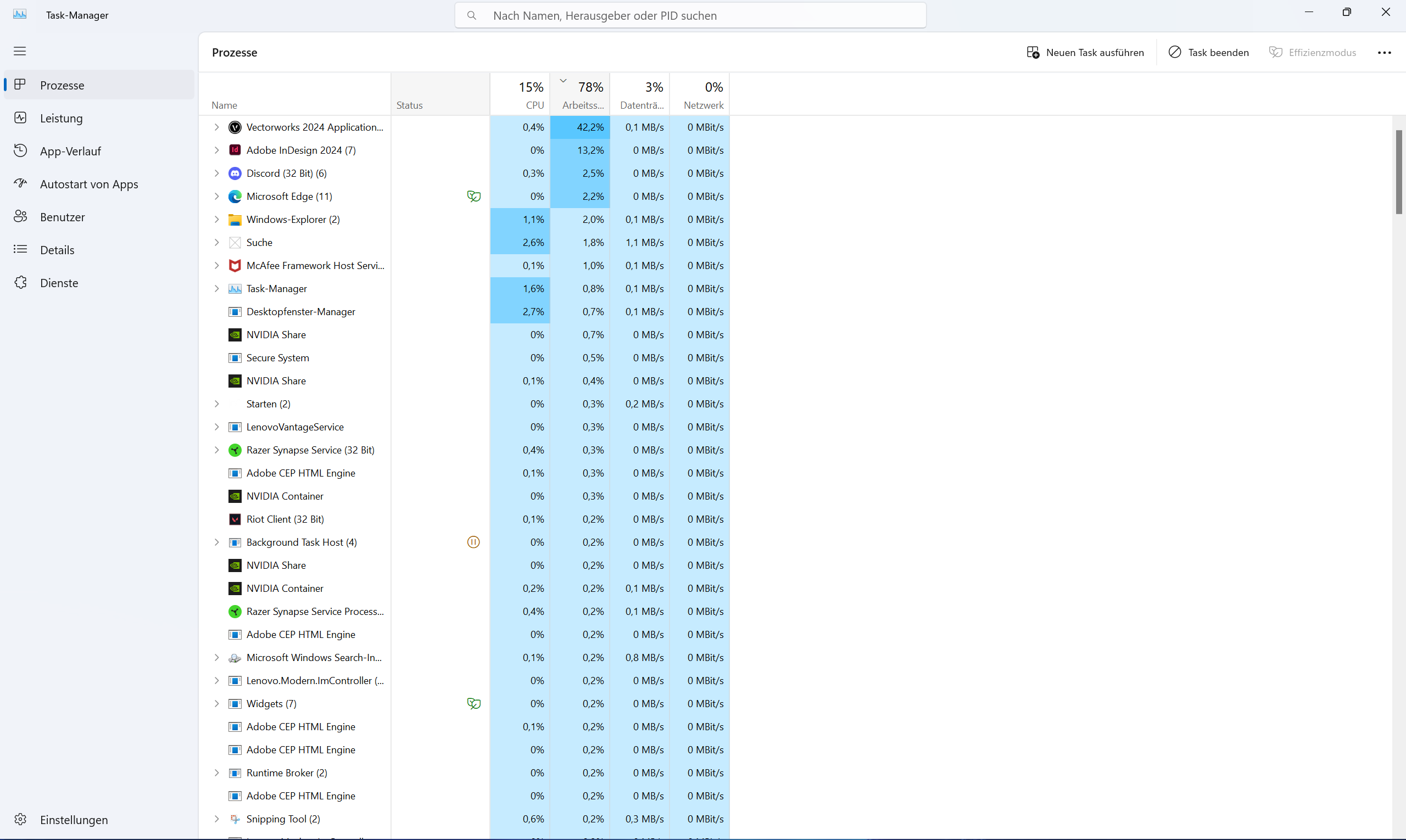The image size is (1406, 840).
Task: Click the hamburger navigation menu icon
Action: [x=20, y=52]
